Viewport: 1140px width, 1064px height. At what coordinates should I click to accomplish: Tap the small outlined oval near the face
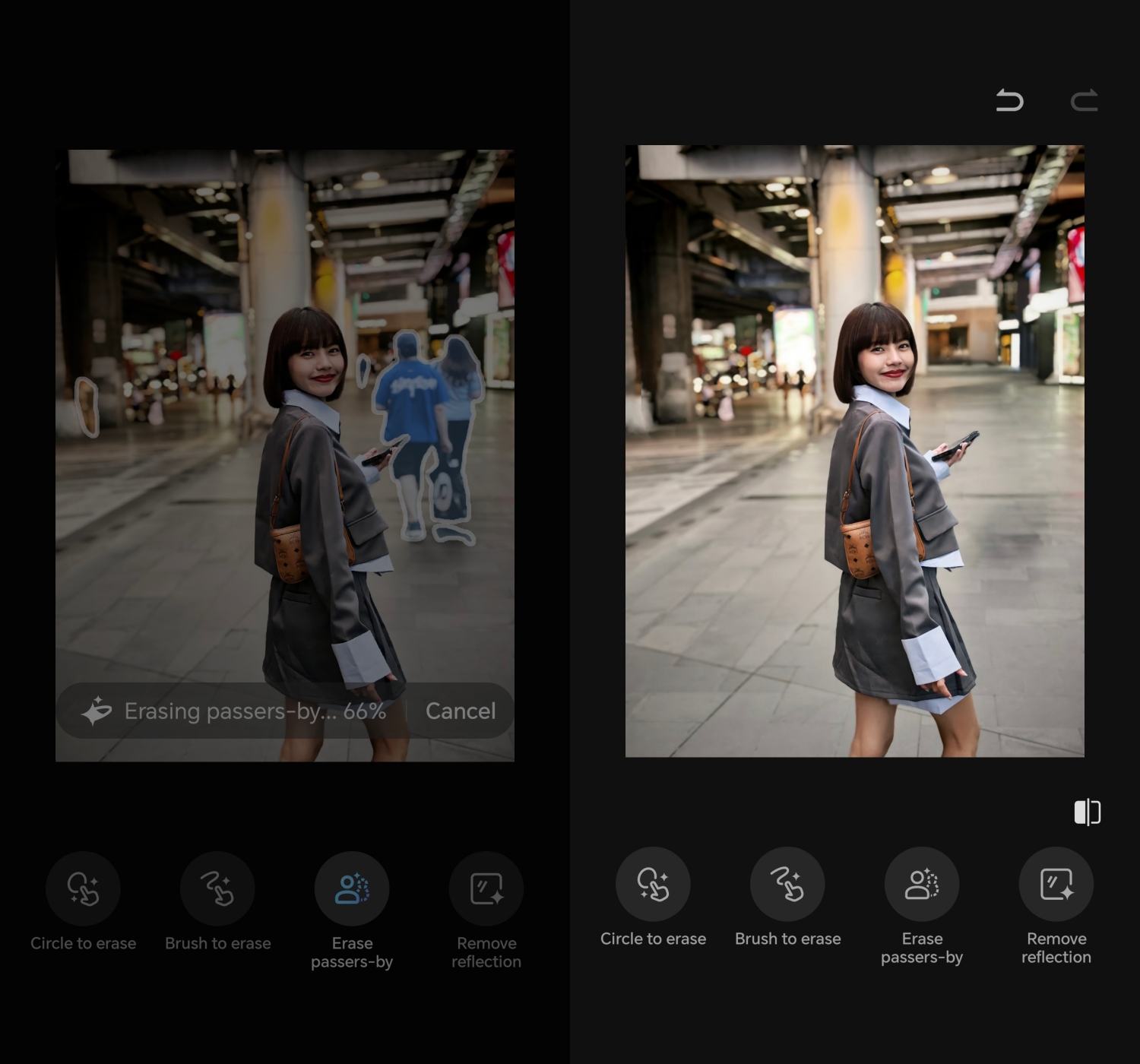click(x=363, y=370)
